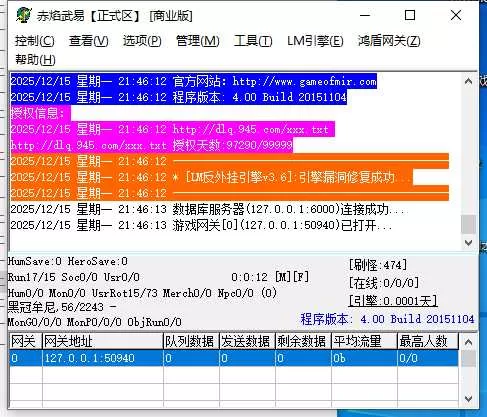Click the 发送数据 column header
487x417 pixels.
247,341
